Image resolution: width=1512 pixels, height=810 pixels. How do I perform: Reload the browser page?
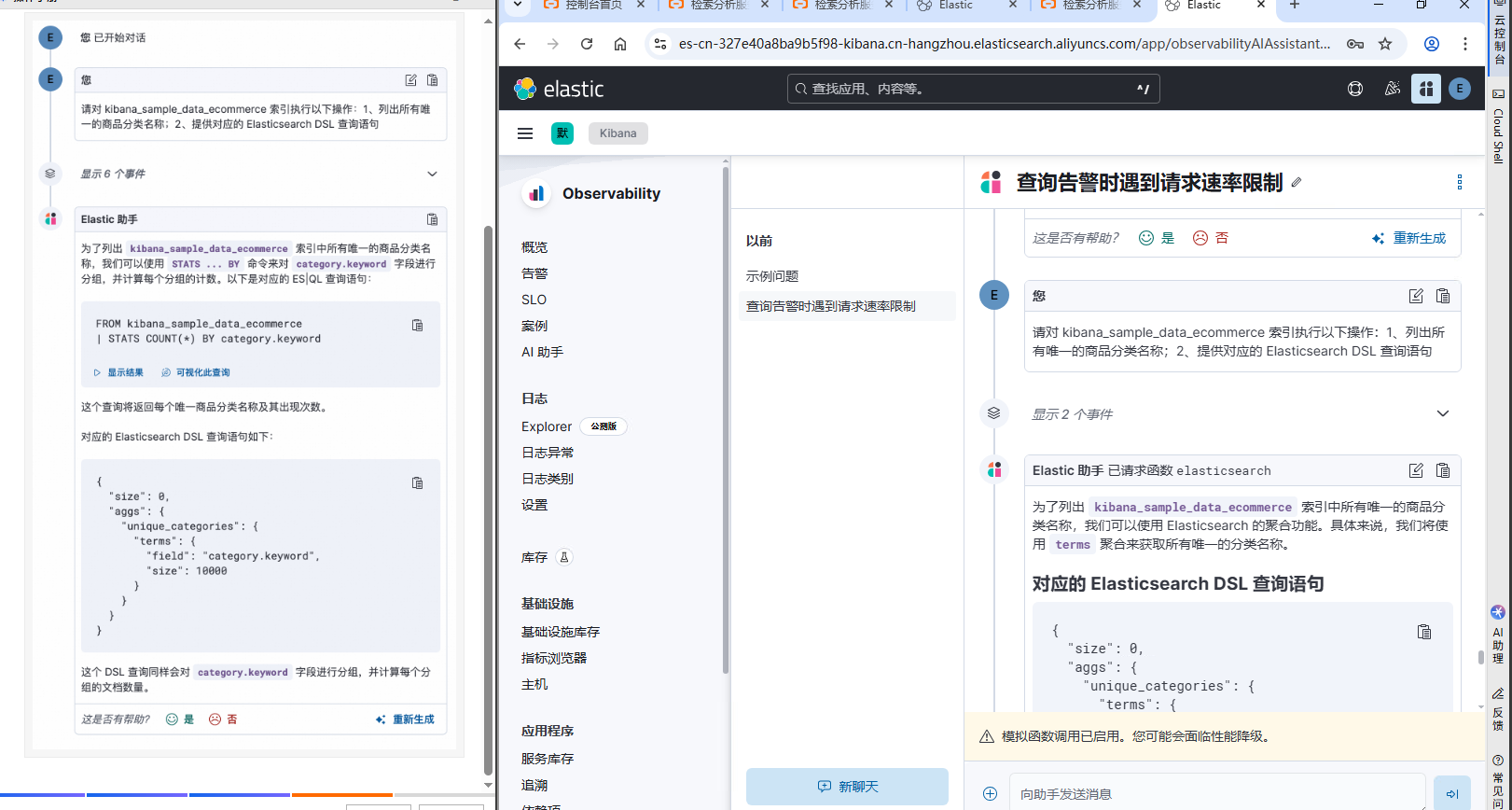click(x=587, y=44)
